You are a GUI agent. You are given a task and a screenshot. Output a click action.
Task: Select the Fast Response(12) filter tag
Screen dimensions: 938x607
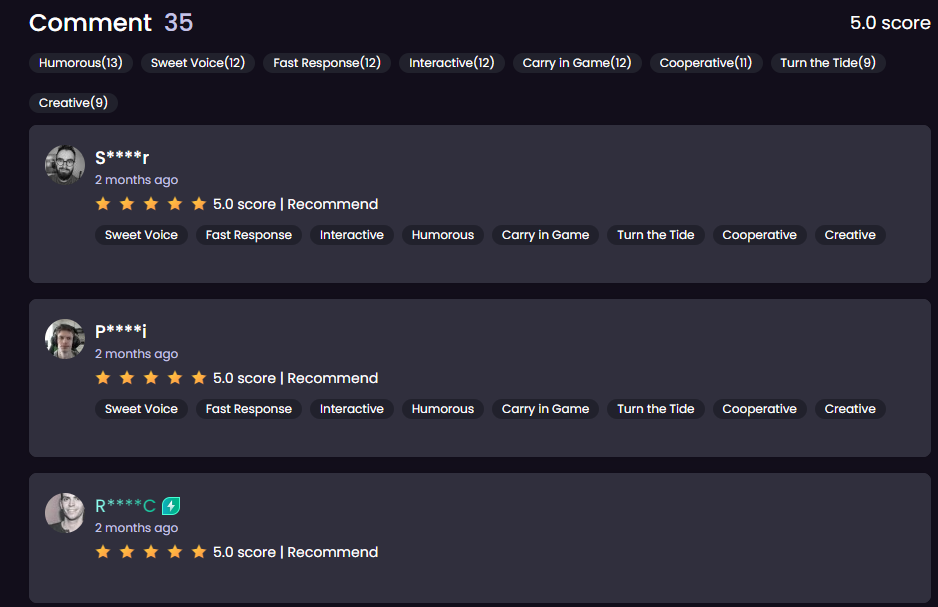pyautogui.click(x=327, y=63)
